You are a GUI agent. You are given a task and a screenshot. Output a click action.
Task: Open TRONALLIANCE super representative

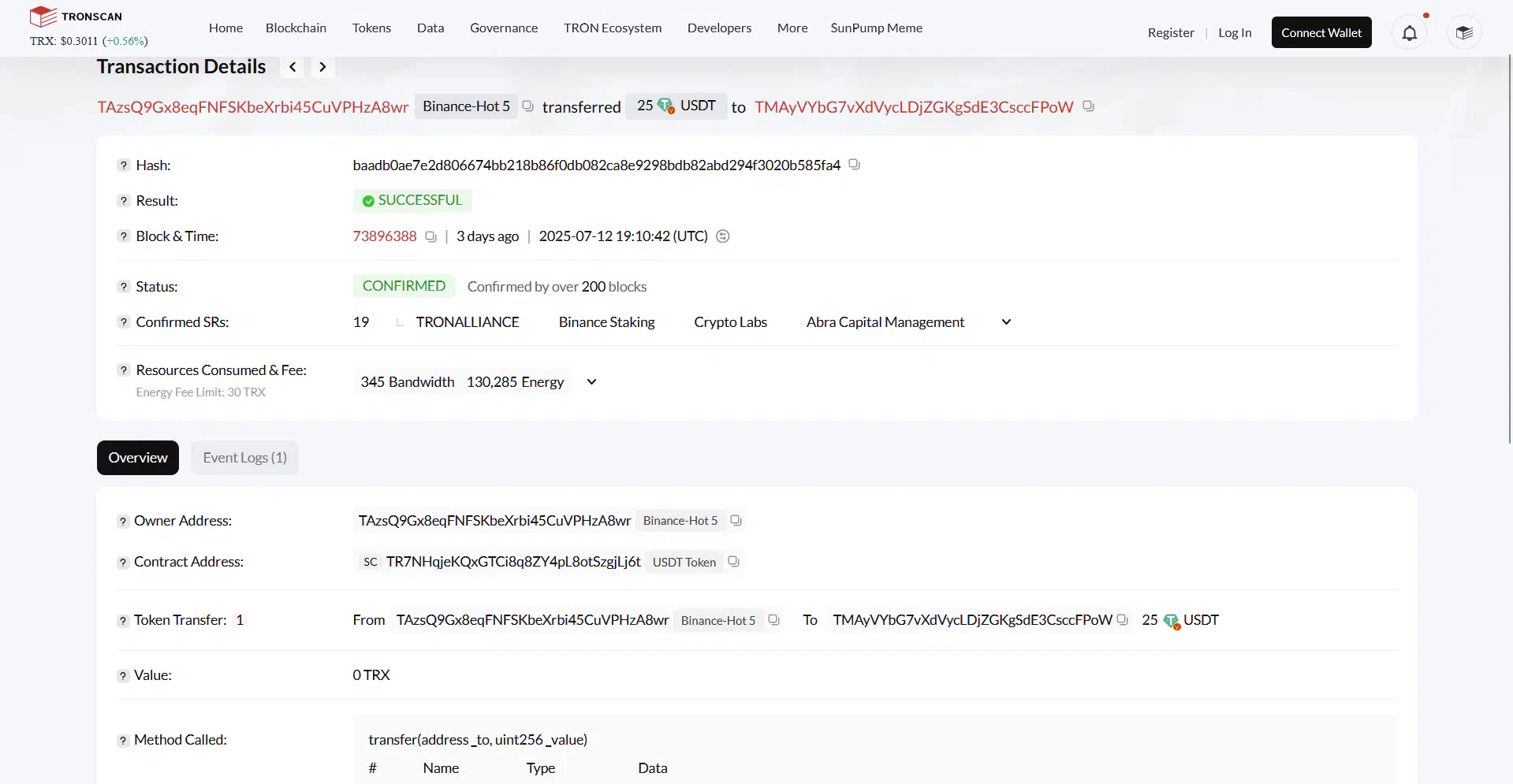tap(468, 322)
